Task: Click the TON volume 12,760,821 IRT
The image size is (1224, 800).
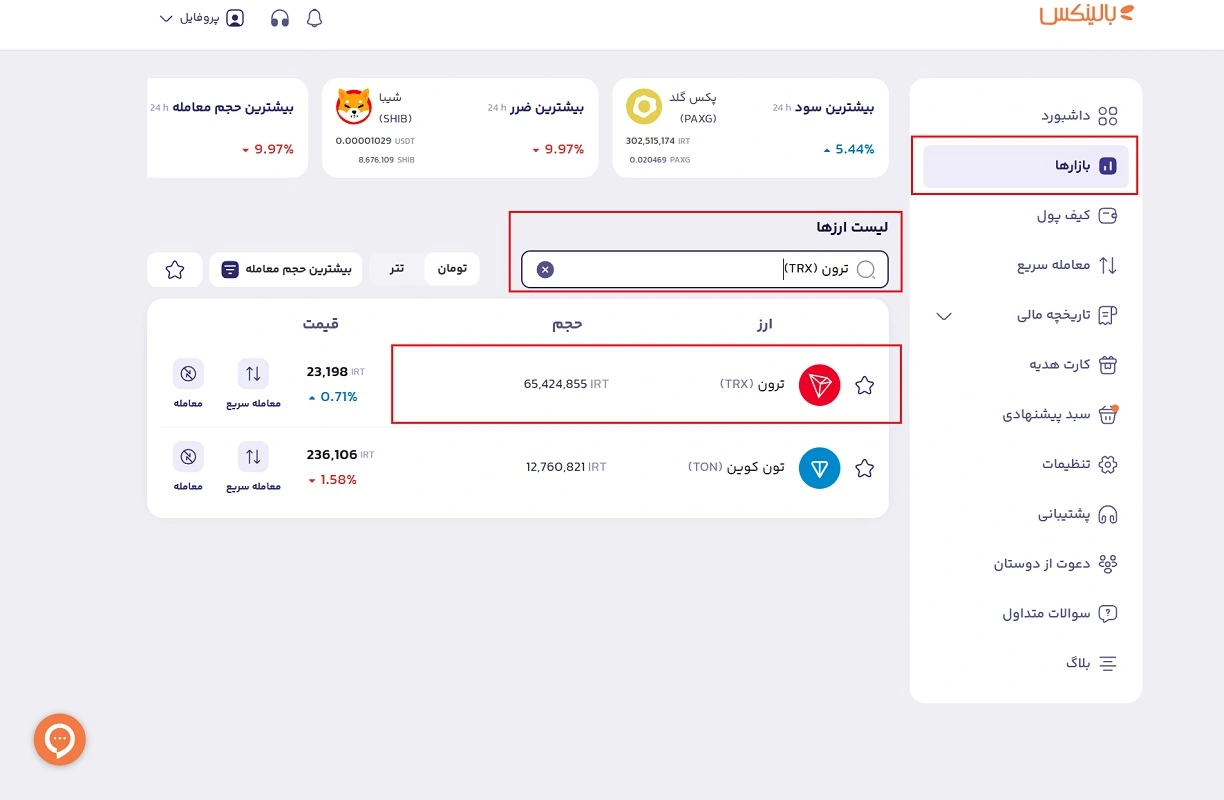Action: click(566, 467)
